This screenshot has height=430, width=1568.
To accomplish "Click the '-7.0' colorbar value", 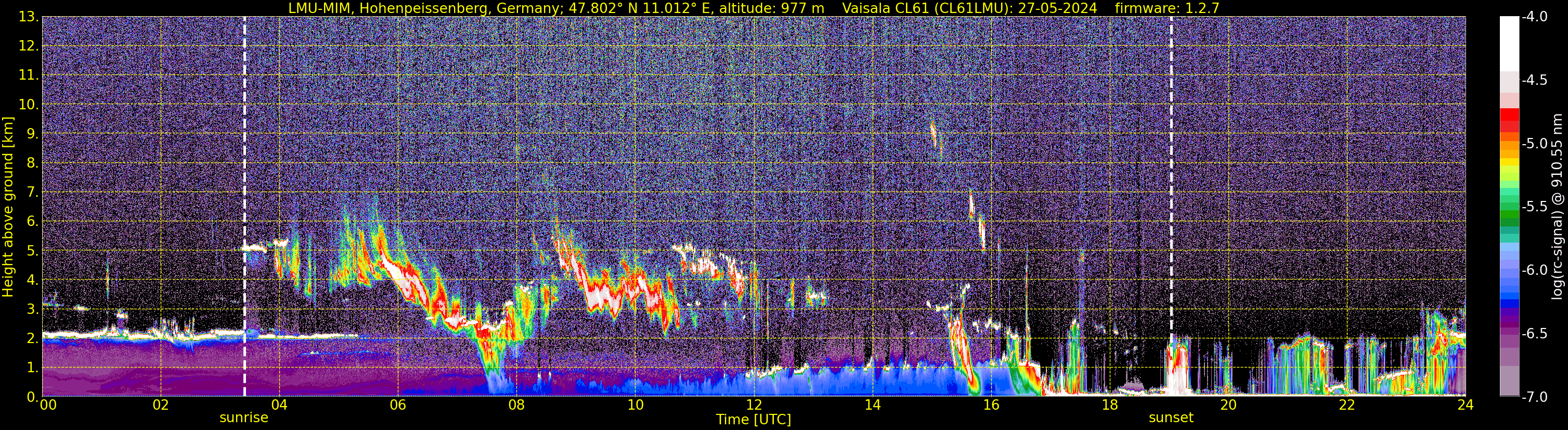I will 1534,397.
